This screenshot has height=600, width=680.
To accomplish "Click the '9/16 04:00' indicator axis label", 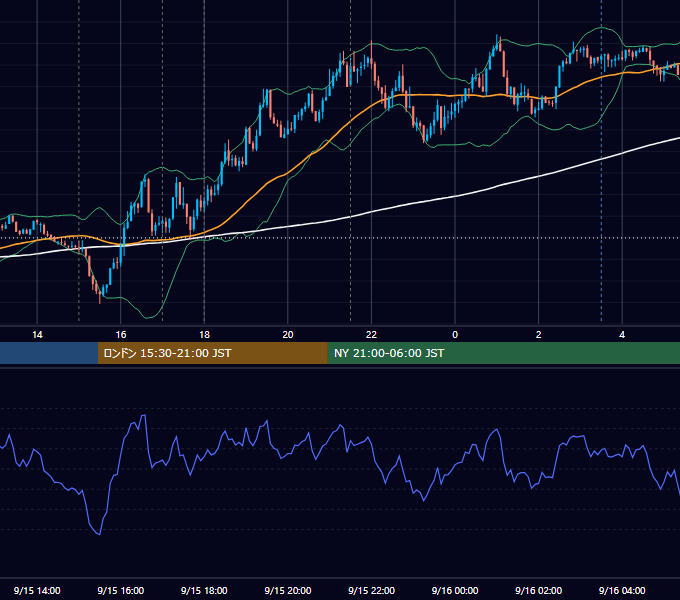I will pyautogui.click(x=622, y=590).
